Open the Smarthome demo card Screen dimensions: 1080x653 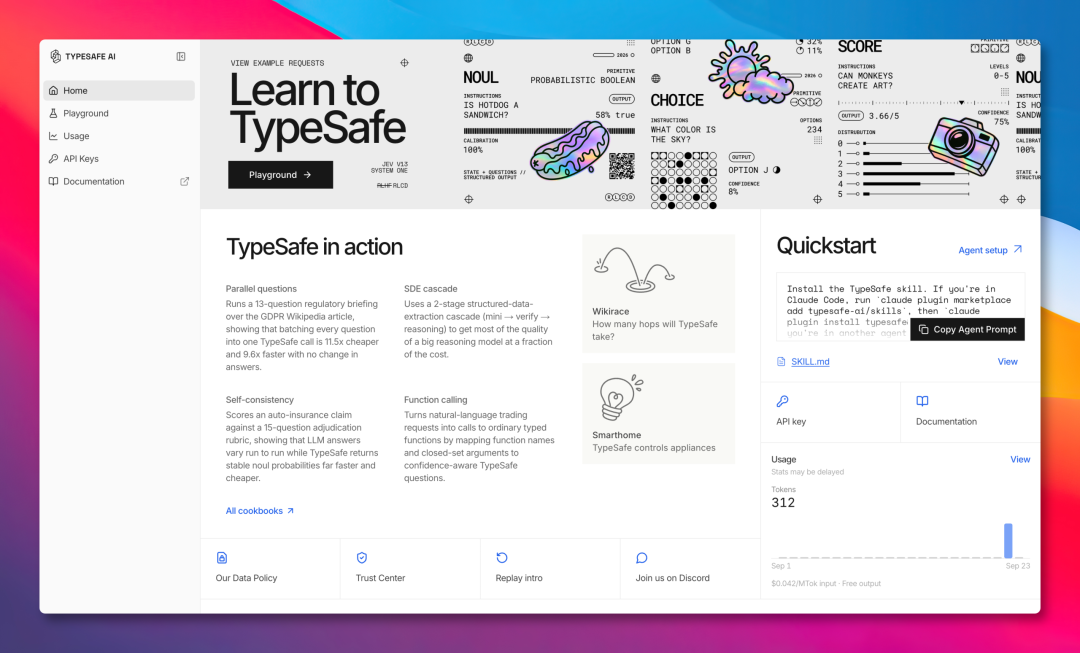(x=659, y=413)
